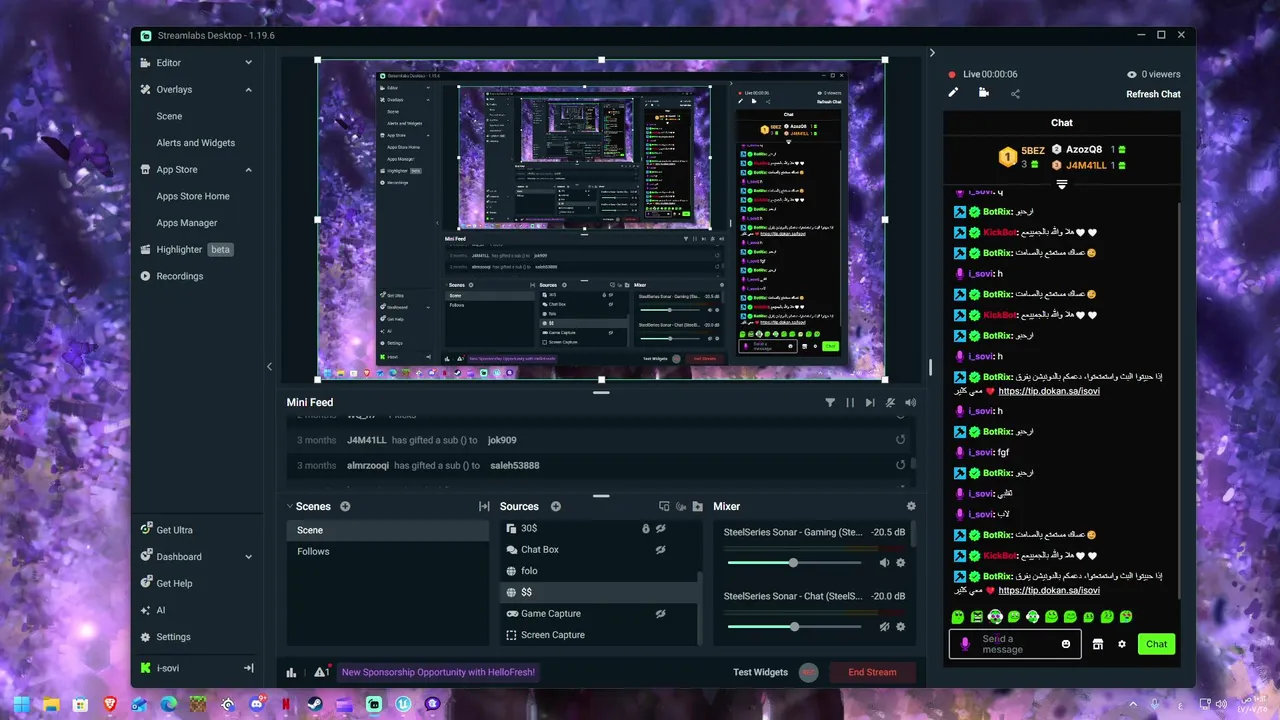
Task: Open Apps Store Home
Action: [192, 196]
